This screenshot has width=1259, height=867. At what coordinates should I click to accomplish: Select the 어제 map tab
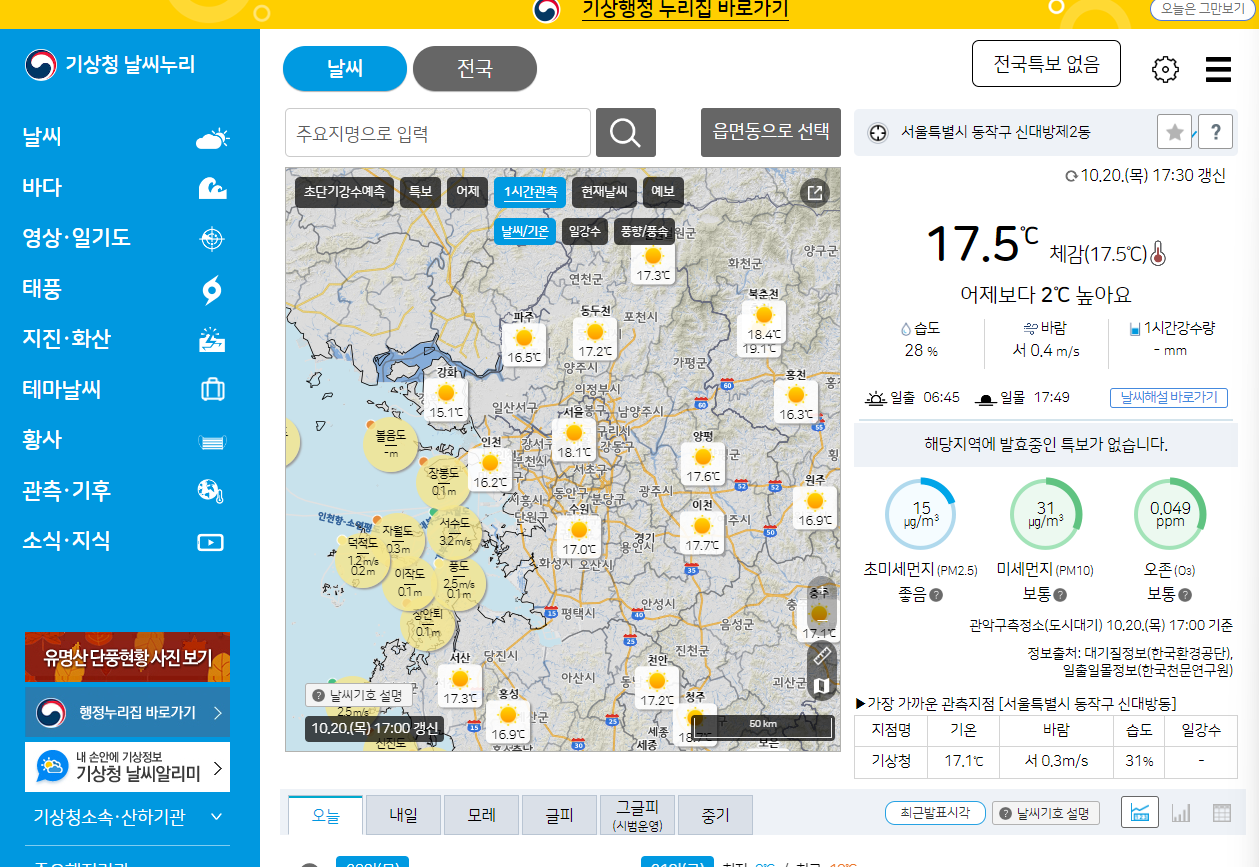click(x=467, y=192)
